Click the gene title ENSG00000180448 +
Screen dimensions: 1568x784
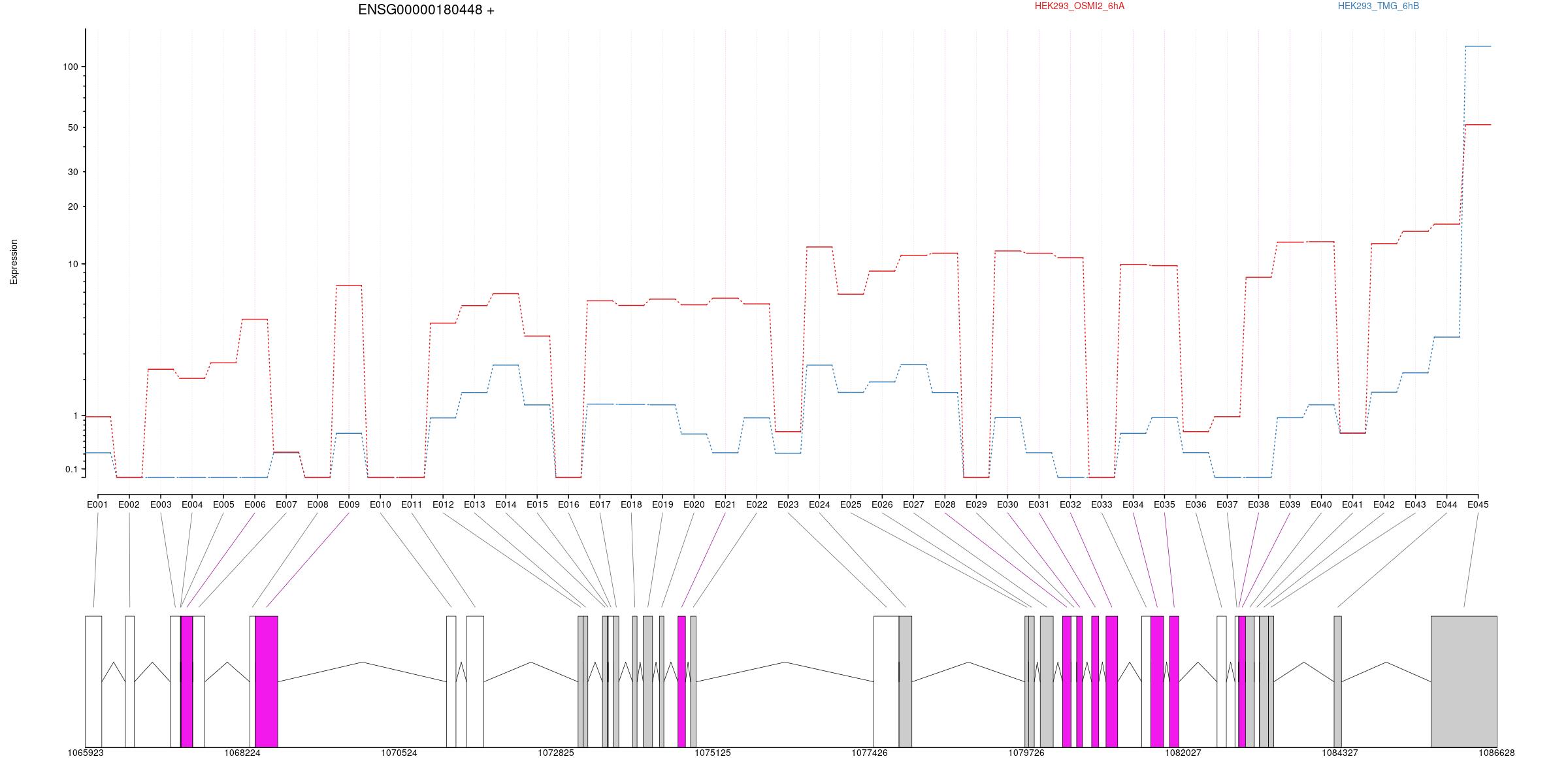(426, 10)
